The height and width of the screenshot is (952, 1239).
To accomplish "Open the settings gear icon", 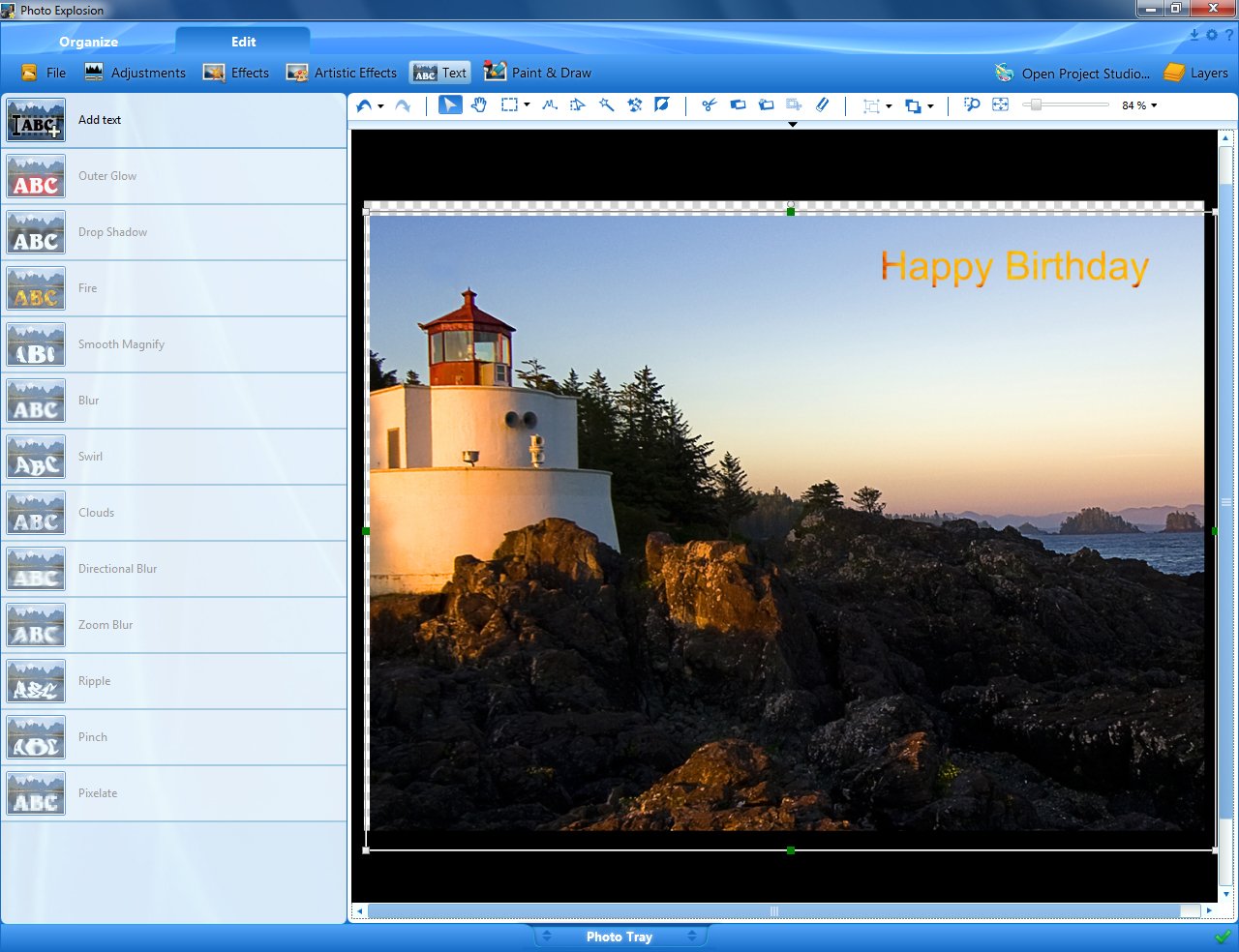I will pos(1212,35).
